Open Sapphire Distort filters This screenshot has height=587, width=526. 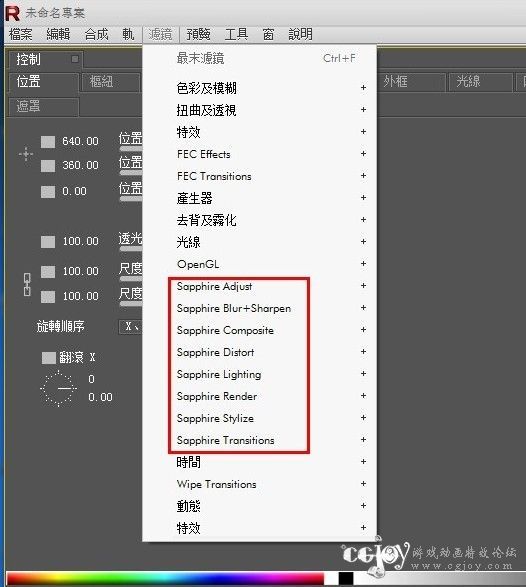pos(259,352)
